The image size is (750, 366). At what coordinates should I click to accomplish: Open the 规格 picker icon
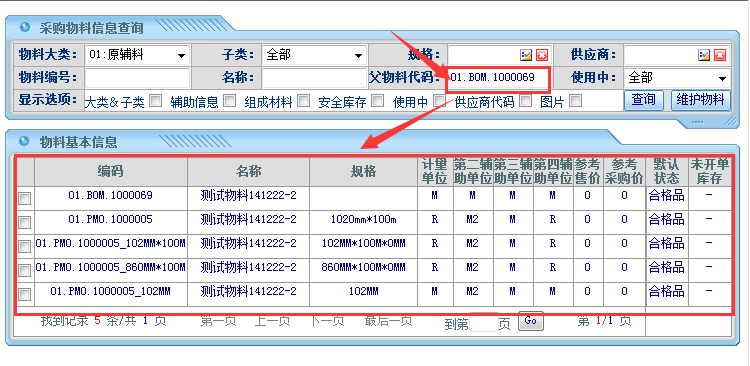(x=526, y=55)
